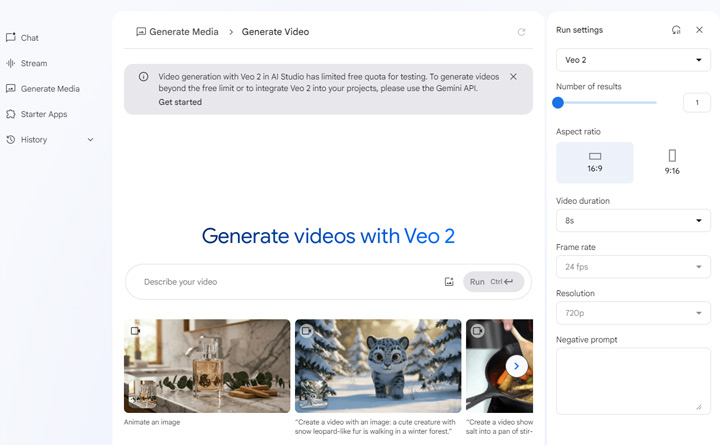Screen dimensions: 720x445
Task: Open the stir-fry pan example thumbnail
Action: pyautogui.click(x=500, y=366)
